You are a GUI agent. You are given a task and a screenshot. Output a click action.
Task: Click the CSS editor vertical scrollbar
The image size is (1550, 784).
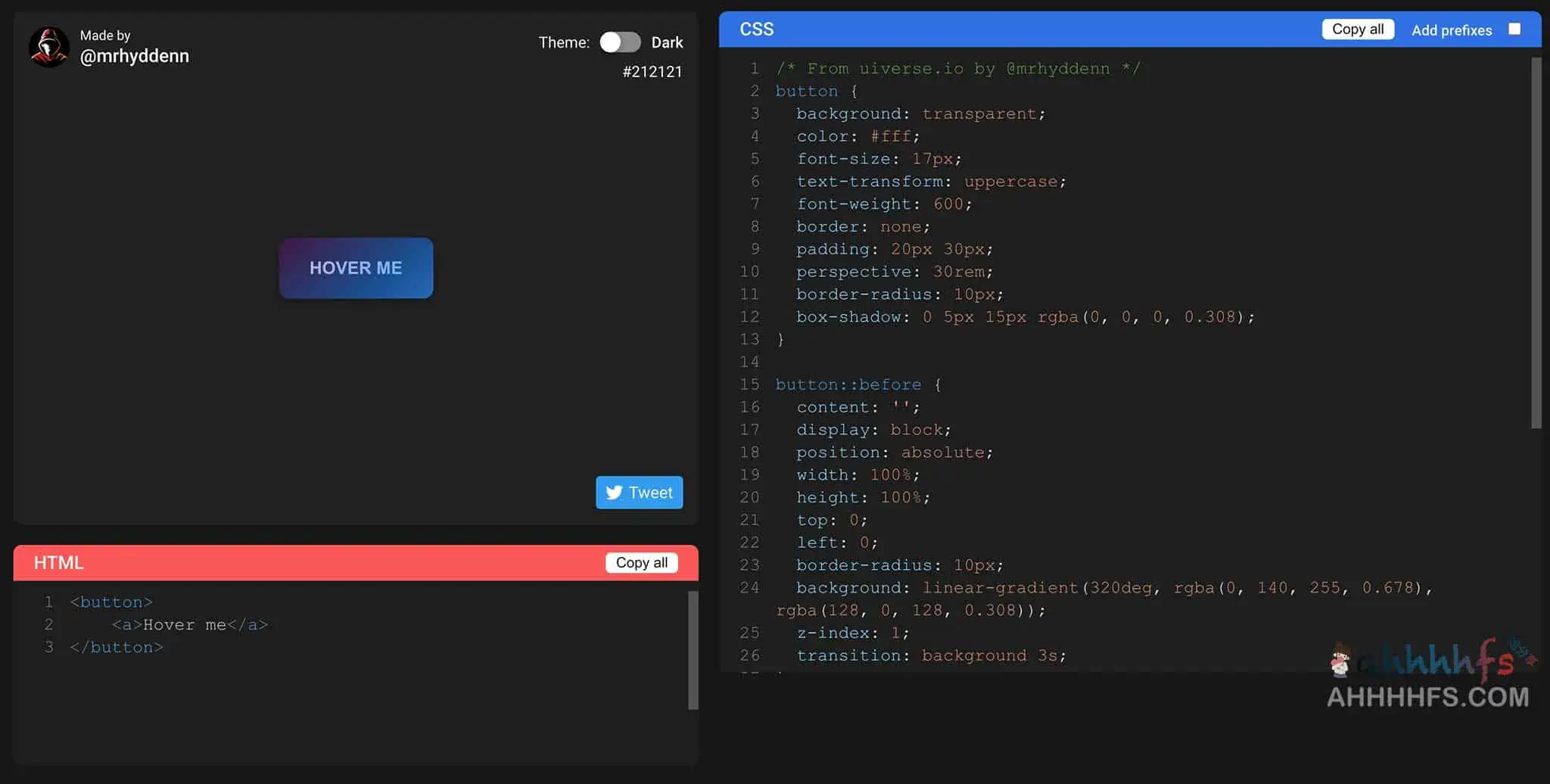pyautogui.click(x=1536, y=242)
